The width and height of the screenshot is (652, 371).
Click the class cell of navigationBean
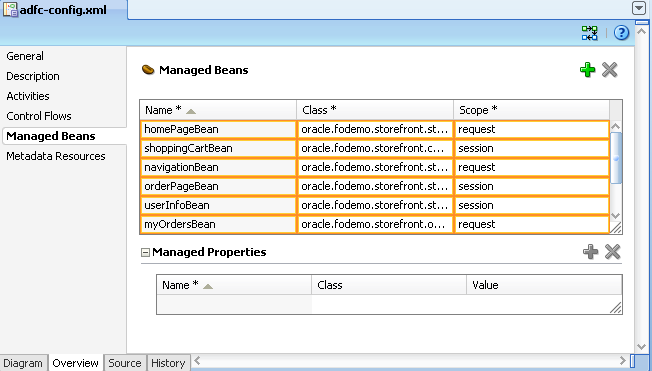click(375, 167)
